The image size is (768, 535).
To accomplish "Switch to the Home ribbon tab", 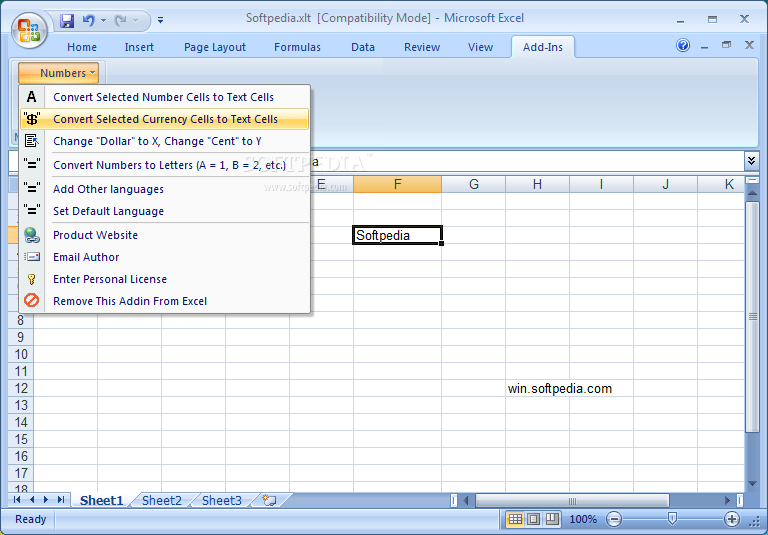I will point(82,47).
